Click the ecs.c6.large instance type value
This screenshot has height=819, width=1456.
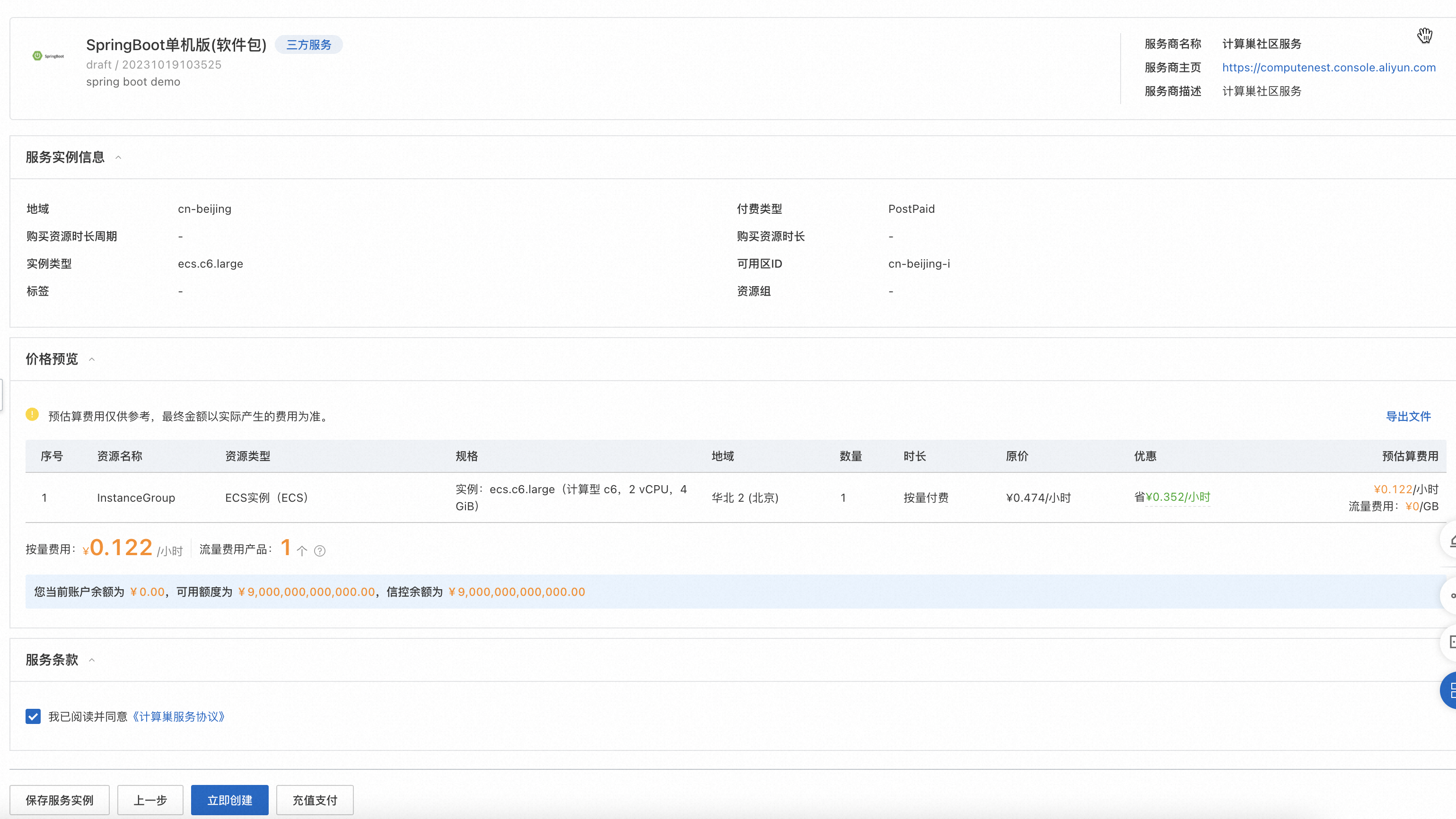pos(210,264)
